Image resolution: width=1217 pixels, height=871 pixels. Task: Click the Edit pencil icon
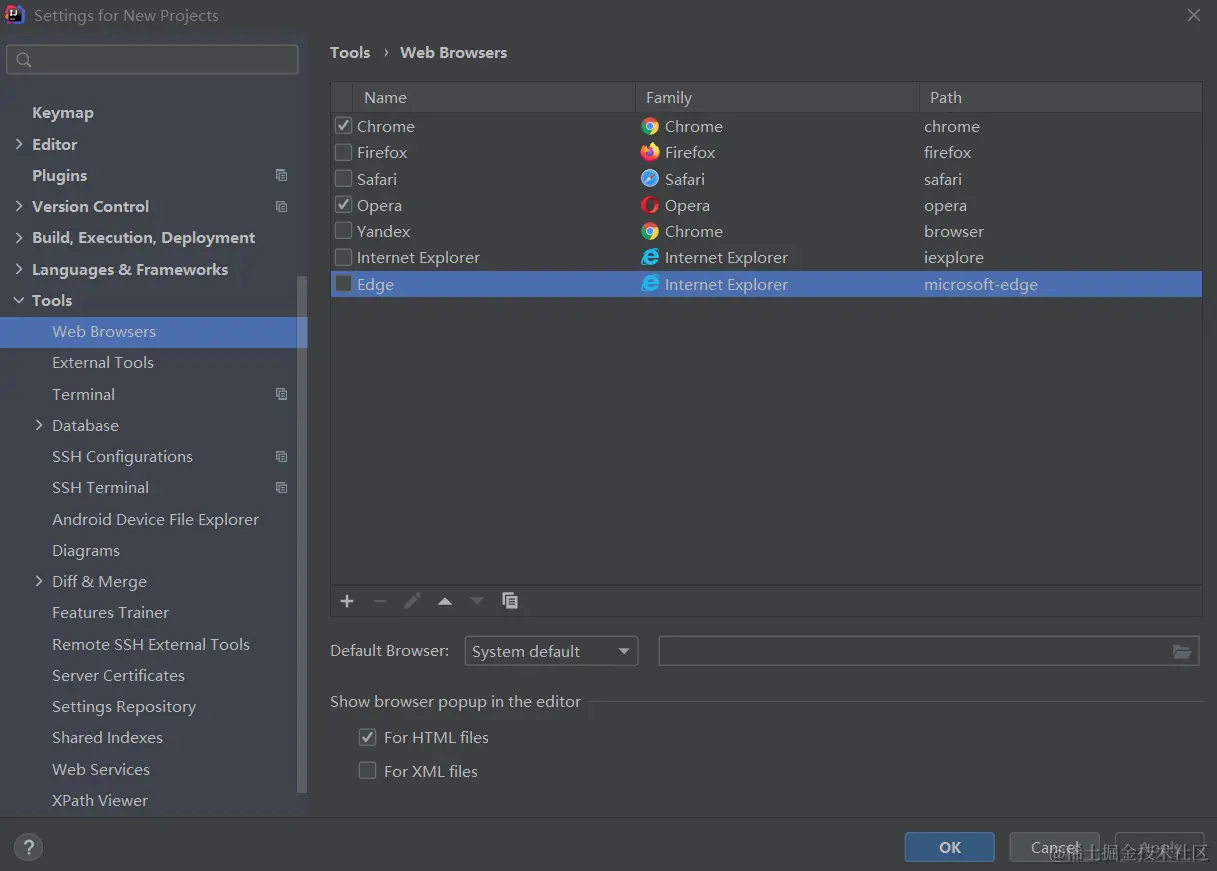pos(412,601)
